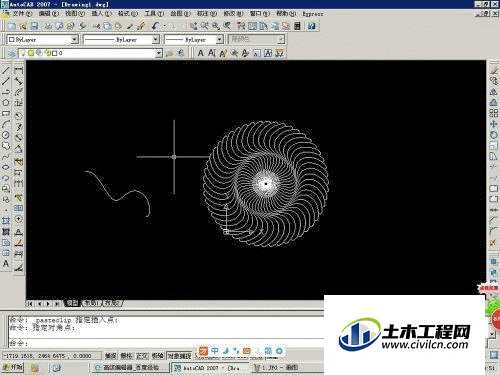Select the Construction Line tool

click(6, 81)
